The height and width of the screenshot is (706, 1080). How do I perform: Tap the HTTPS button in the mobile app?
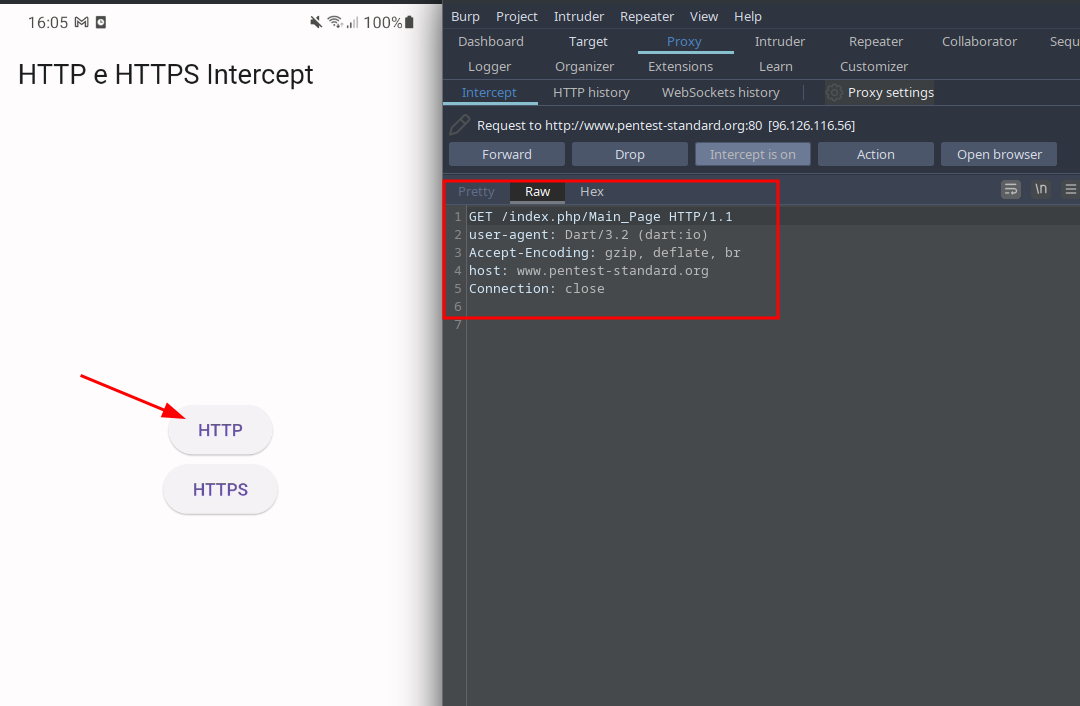point(220,490)
